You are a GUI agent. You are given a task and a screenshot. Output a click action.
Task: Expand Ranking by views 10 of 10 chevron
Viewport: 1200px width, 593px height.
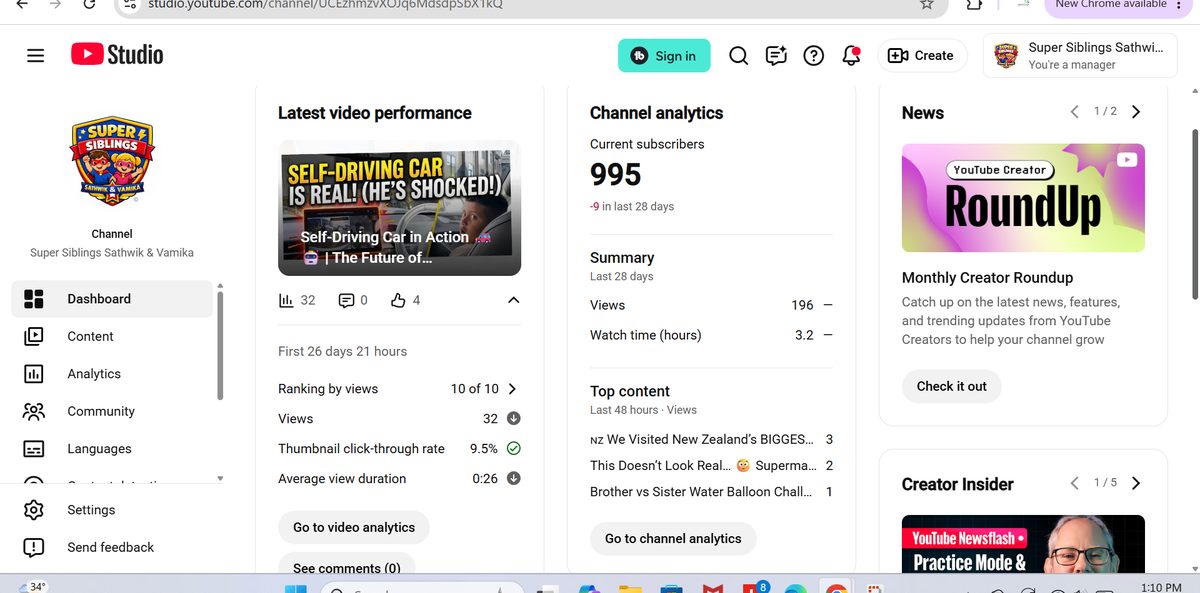coord(512,389)
